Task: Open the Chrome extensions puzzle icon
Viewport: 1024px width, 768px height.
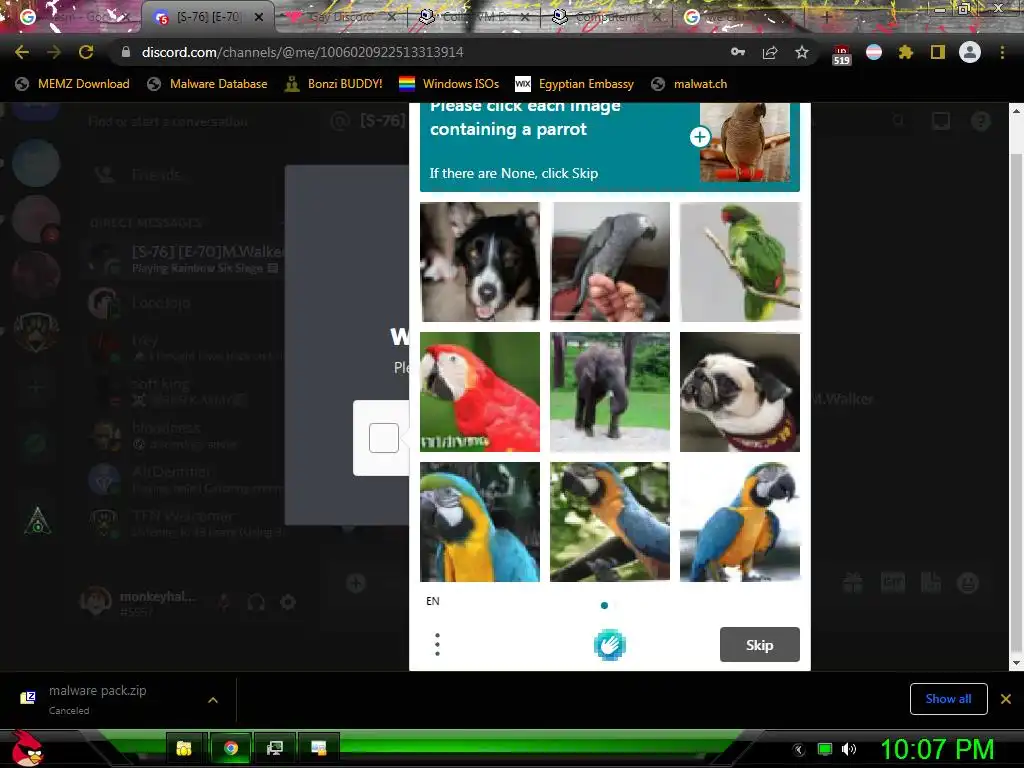Action: pos(906,52)
